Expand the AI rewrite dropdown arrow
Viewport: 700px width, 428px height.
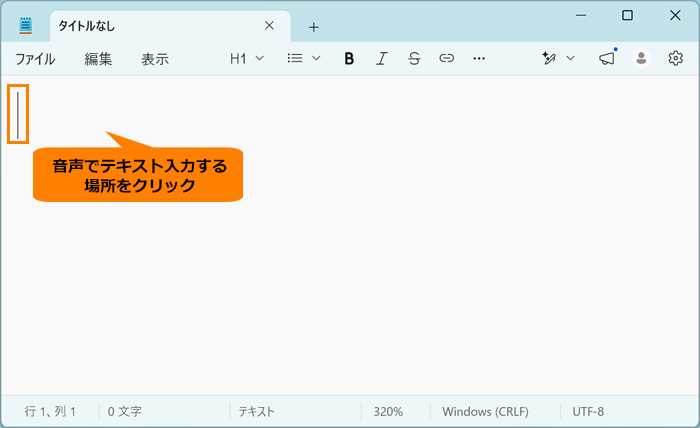(x=571, y=58)
